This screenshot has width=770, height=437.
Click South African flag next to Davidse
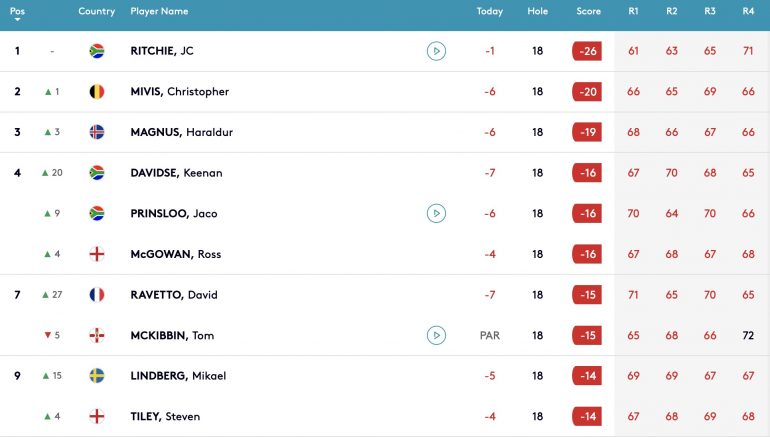97,173
